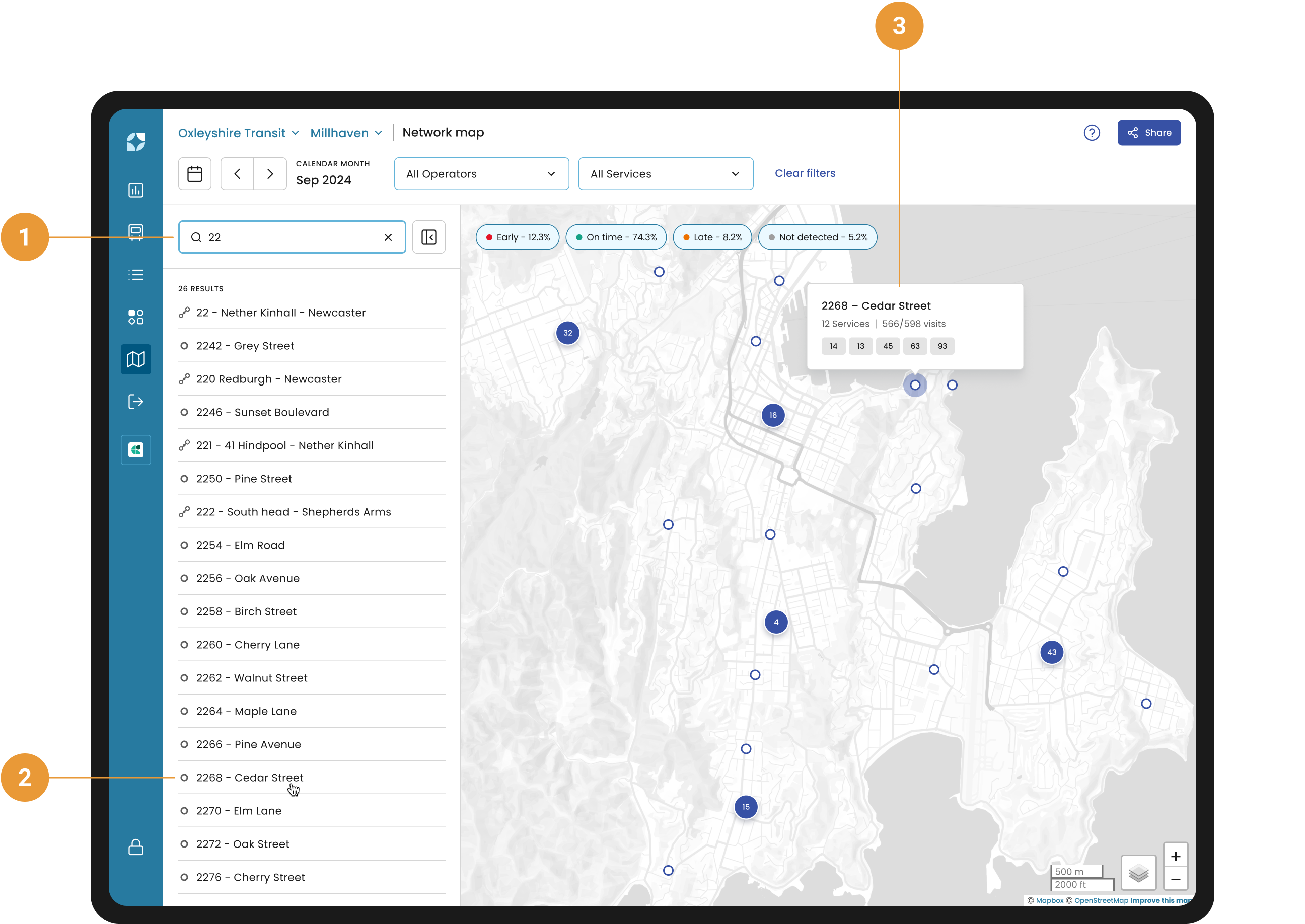
Task: Open the bus vehicles sidebar icon
Action: click(135, 232)
